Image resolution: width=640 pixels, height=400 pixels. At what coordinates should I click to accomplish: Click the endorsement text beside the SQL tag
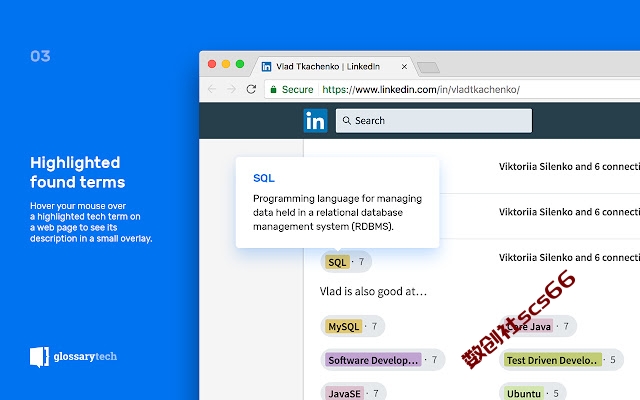(569, 258)
